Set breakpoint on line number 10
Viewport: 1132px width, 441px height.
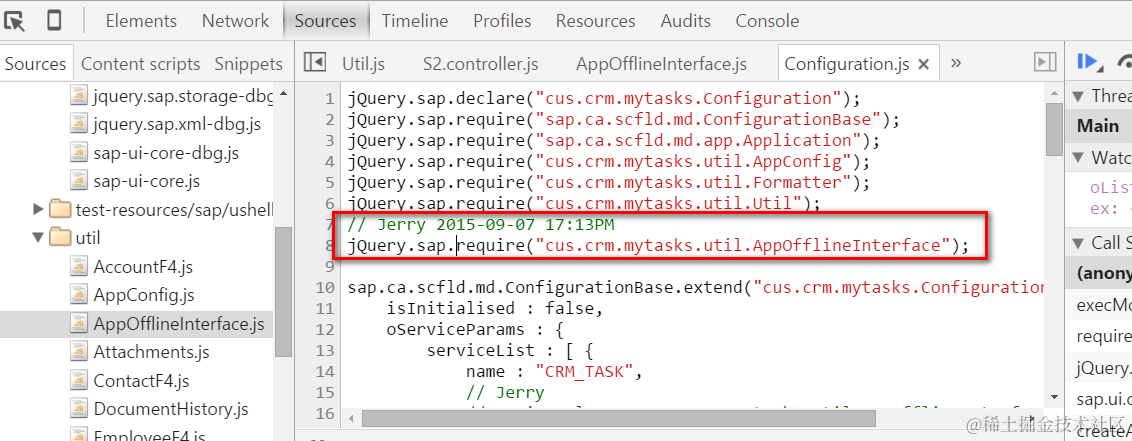[326, 287]
